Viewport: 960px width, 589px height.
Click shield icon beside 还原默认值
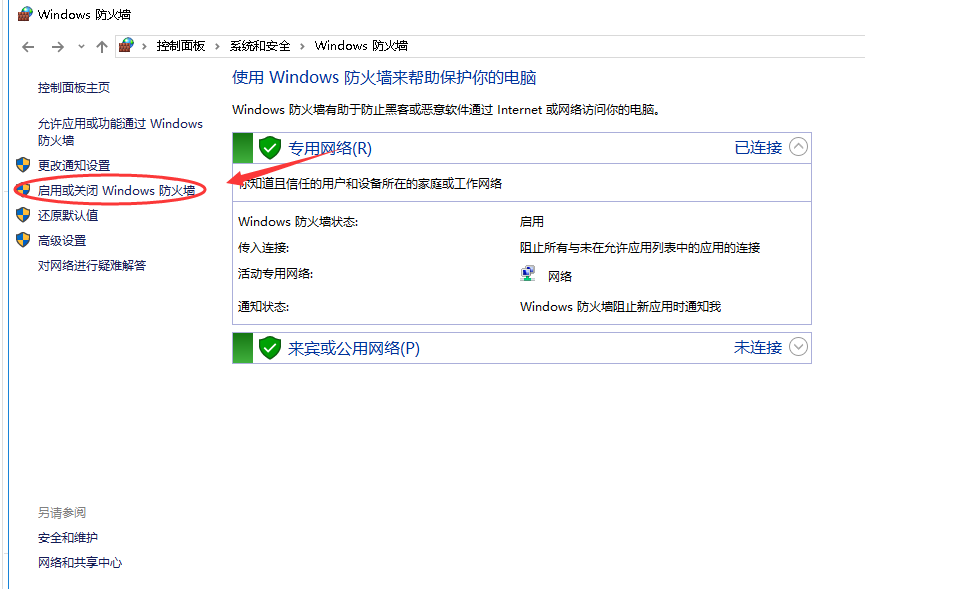pyautogui.click(x=23, y=214)
